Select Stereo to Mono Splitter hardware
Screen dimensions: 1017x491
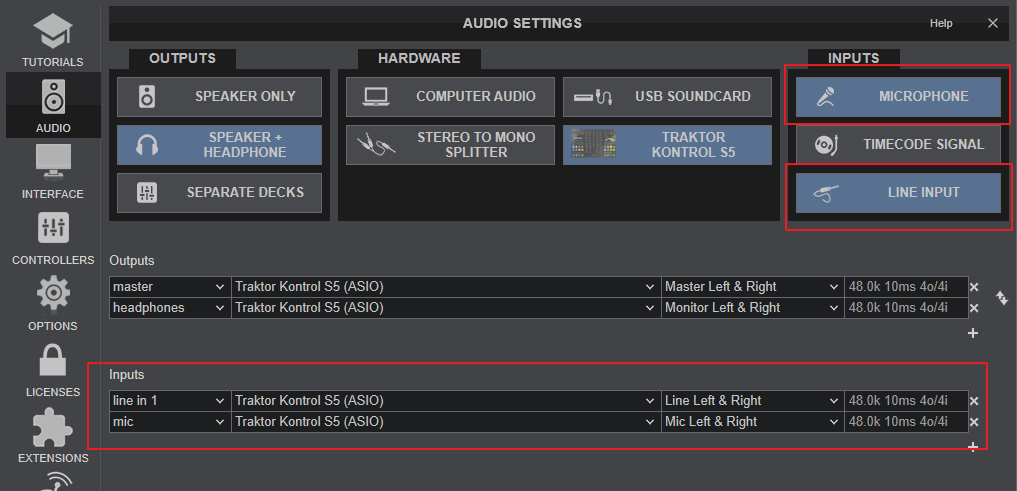pos(450,145)
